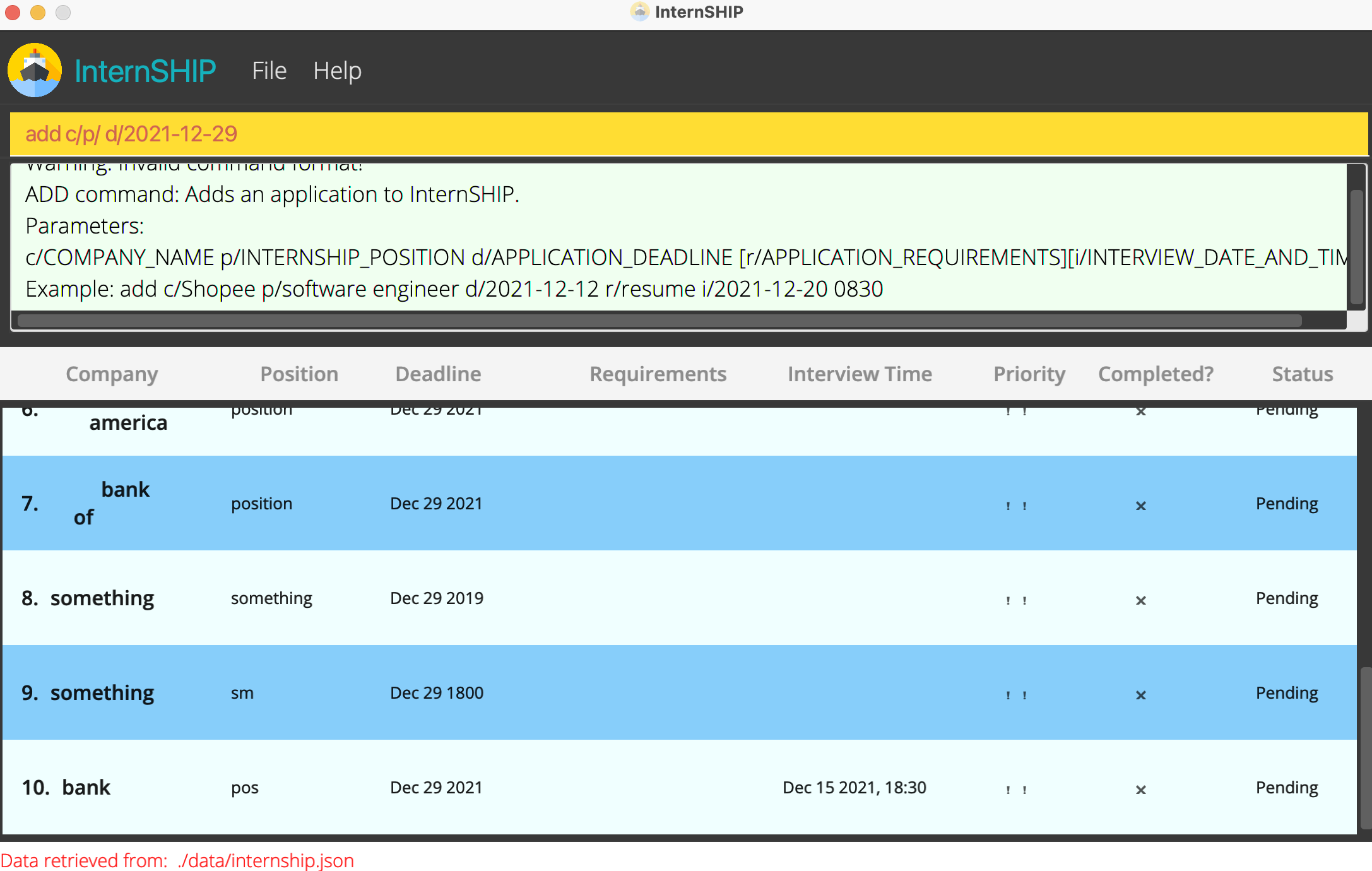Viewport: 1372px width, 871px height.
Task: Open the Help menu
Action: 337,71
